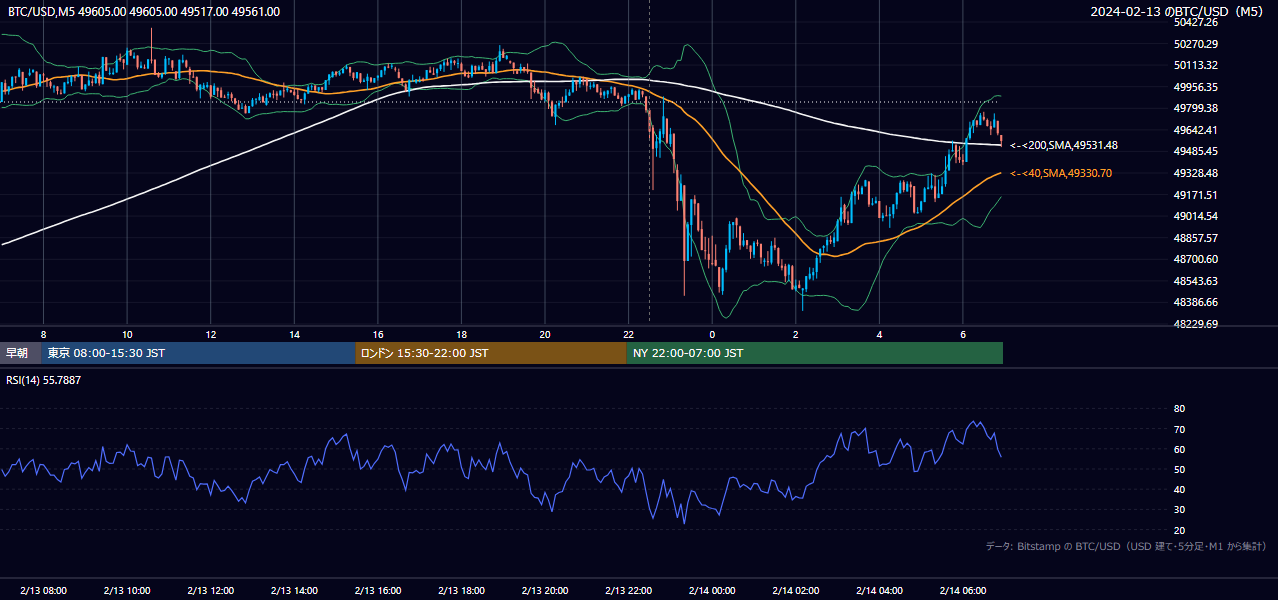Click the 2/13 10:00 date axis label

(127, 590)
